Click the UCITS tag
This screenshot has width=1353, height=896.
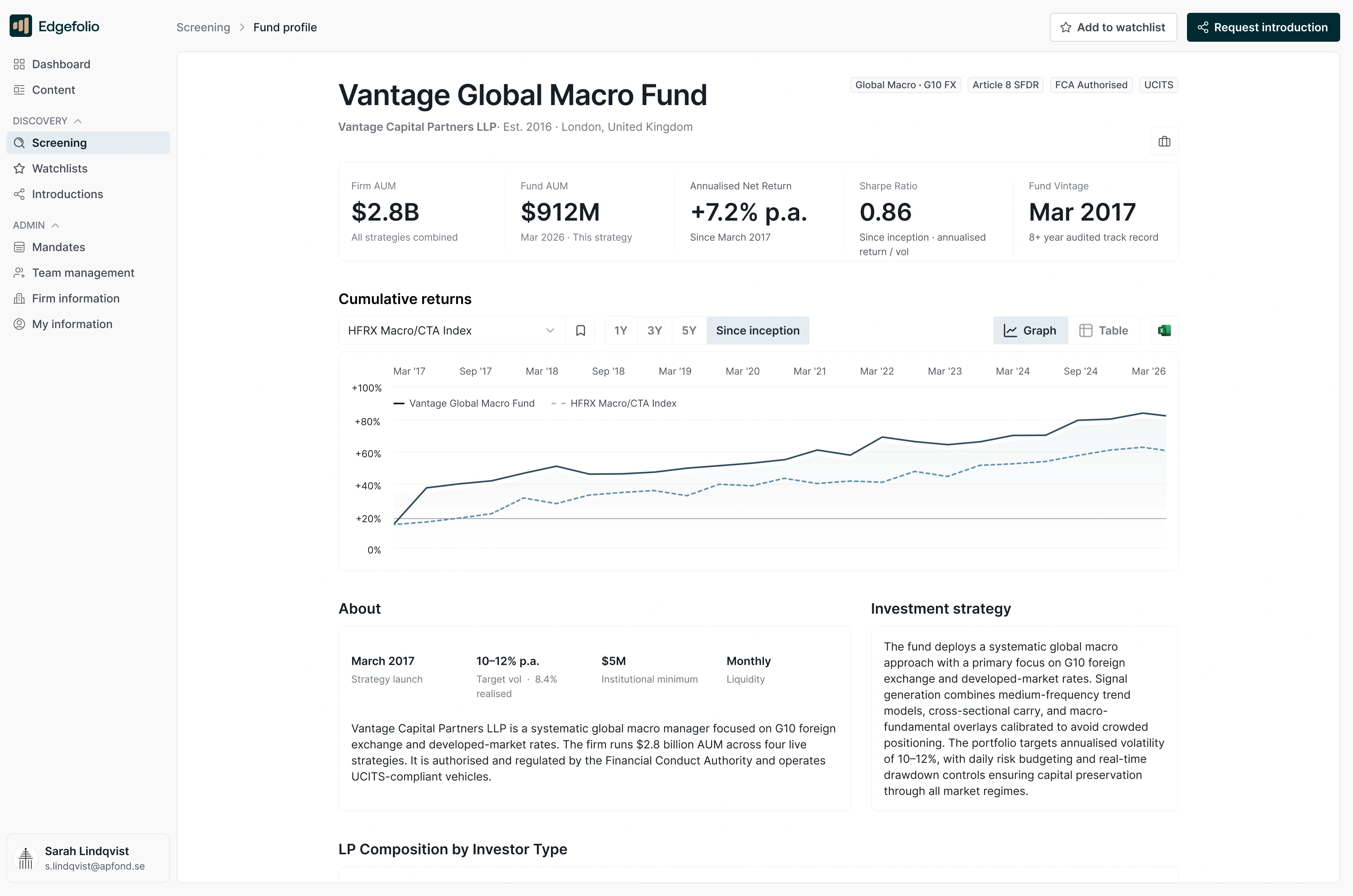pos(1158,85)
